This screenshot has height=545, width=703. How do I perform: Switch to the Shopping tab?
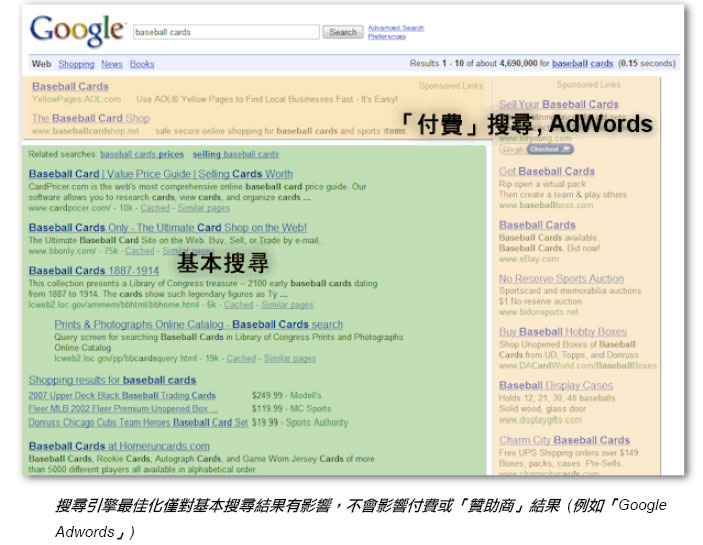pos(76,64)
